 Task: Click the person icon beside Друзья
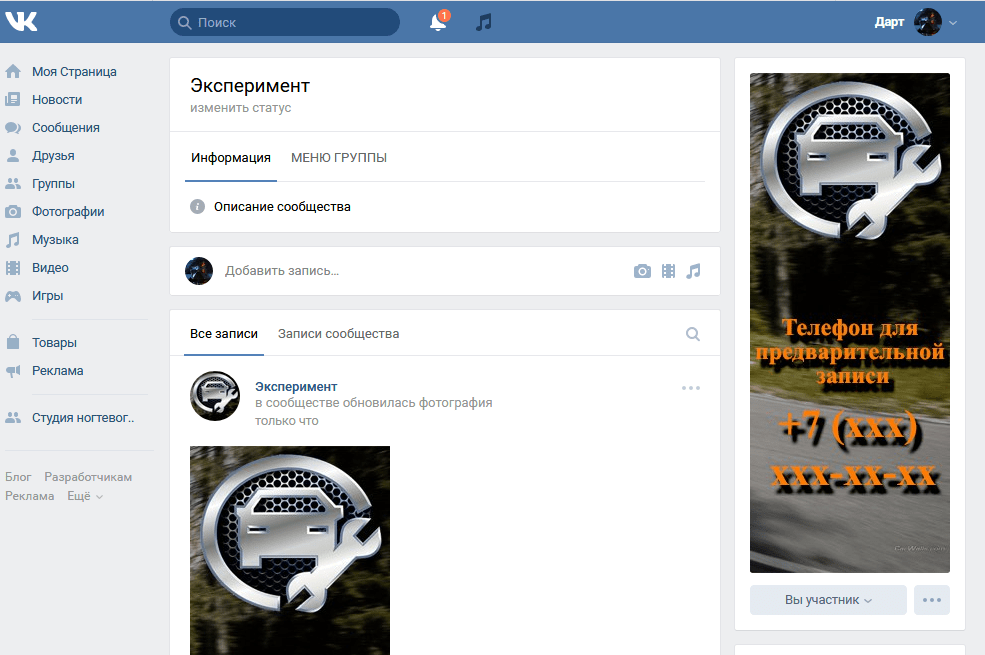pyautogui.click(x=13, y=156)
